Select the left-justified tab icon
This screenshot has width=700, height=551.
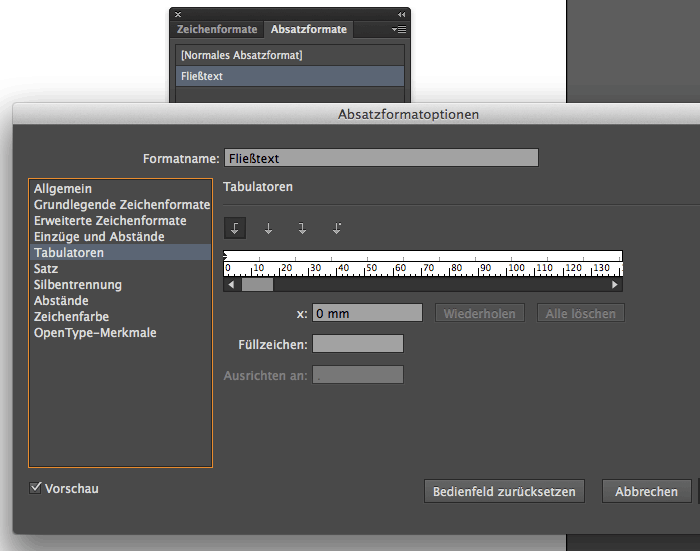[234, 228]
